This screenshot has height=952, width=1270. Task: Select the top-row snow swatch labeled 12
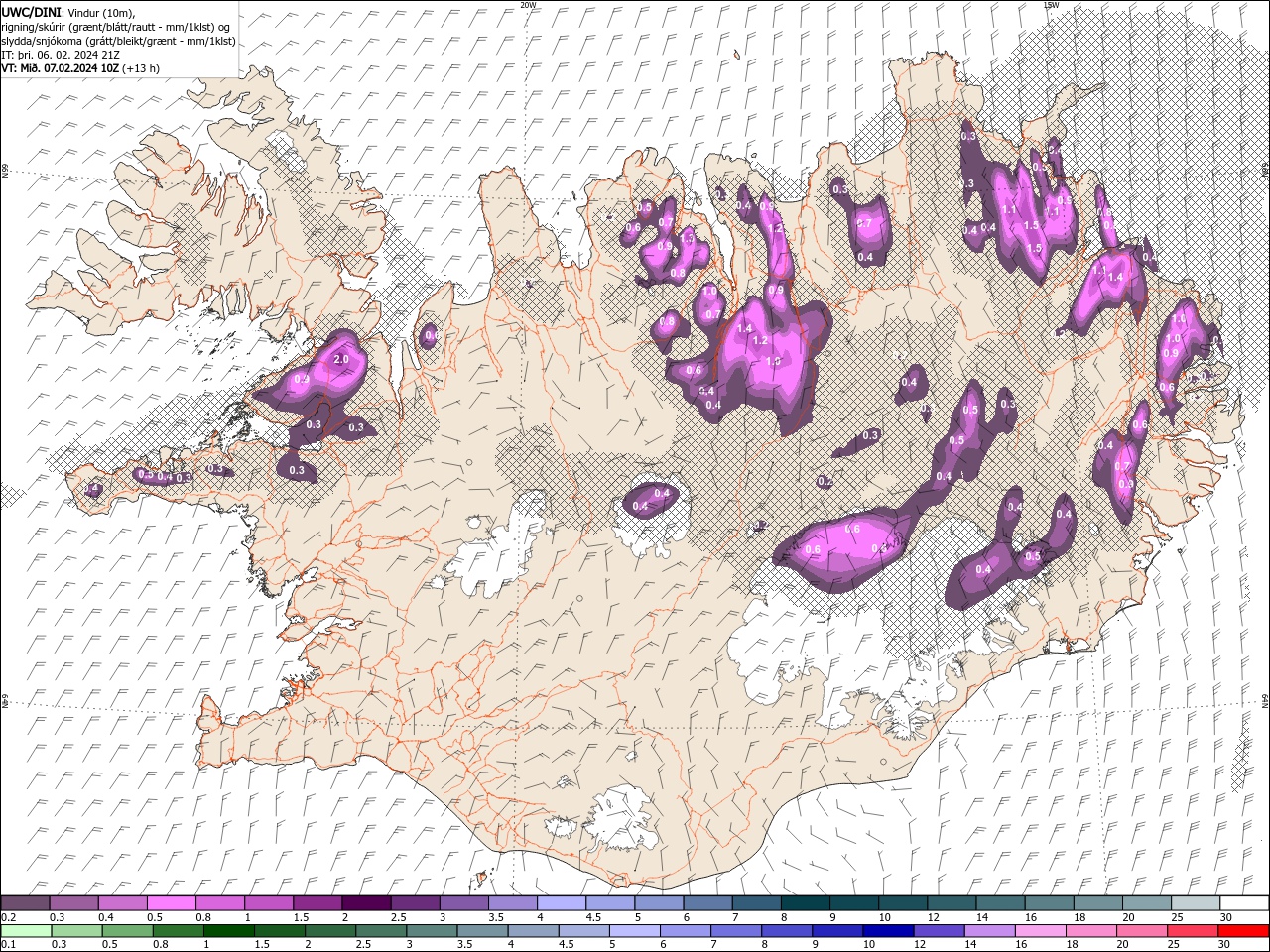[952, 903]
